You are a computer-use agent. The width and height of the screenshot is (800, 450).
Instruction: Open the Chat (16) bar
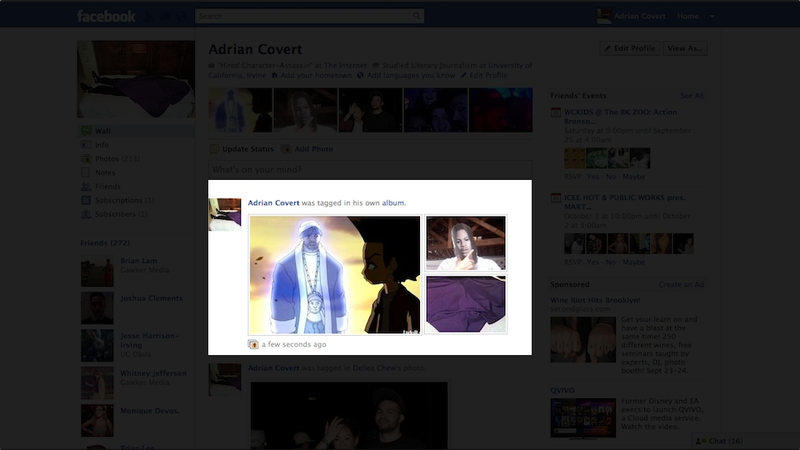pos(746,441)
